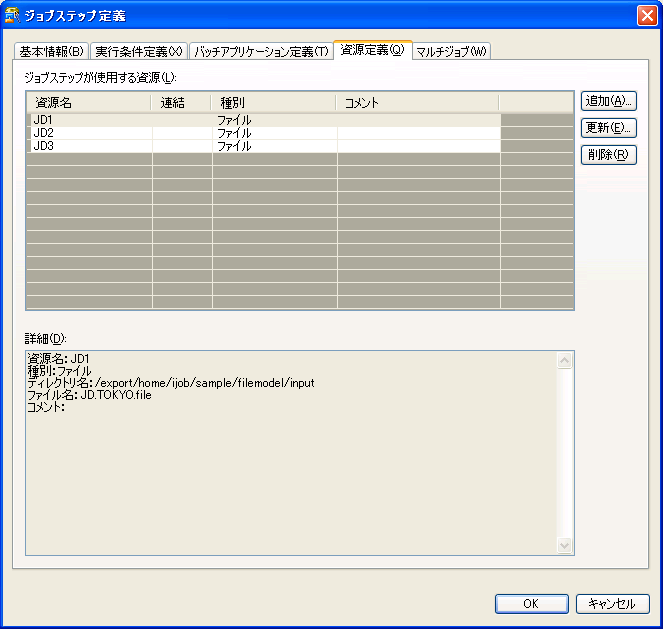Screen dimensions: 663x629
Task: Close the ジョブステップ定義 dialog window
Action: click(x=646, y=15)
